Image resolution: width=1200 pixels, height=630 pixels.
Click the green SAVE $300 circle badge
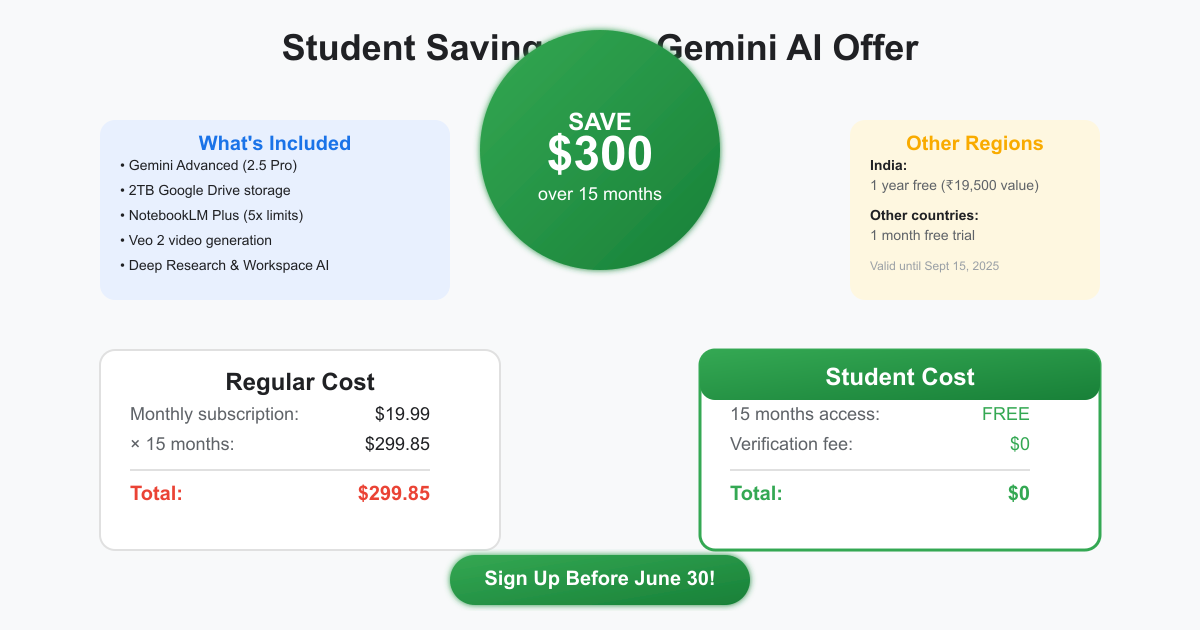coord(600,150)
